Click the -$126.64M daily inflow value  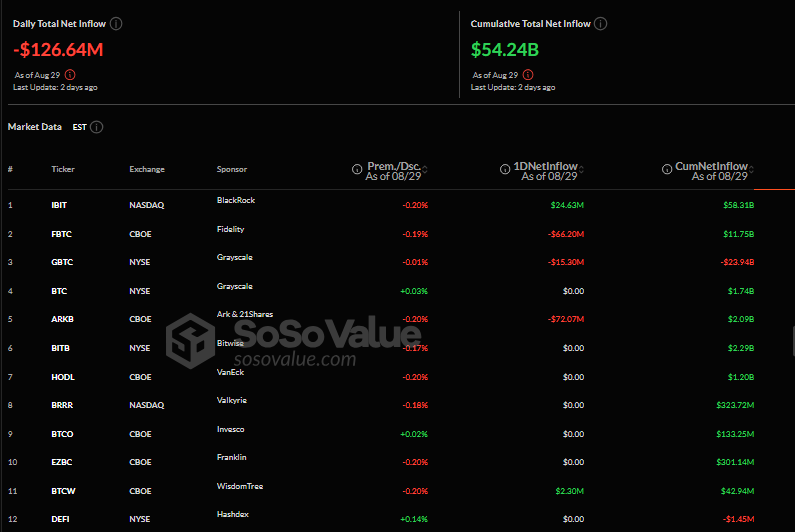pyautogui.click(x=58, y=50)
